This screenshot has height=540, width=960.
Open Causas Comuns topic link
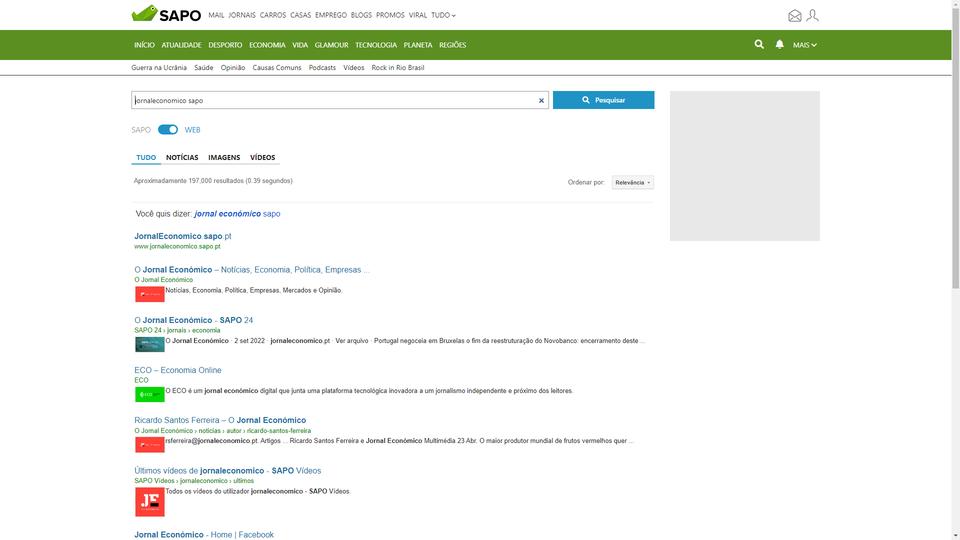(277, 68)
